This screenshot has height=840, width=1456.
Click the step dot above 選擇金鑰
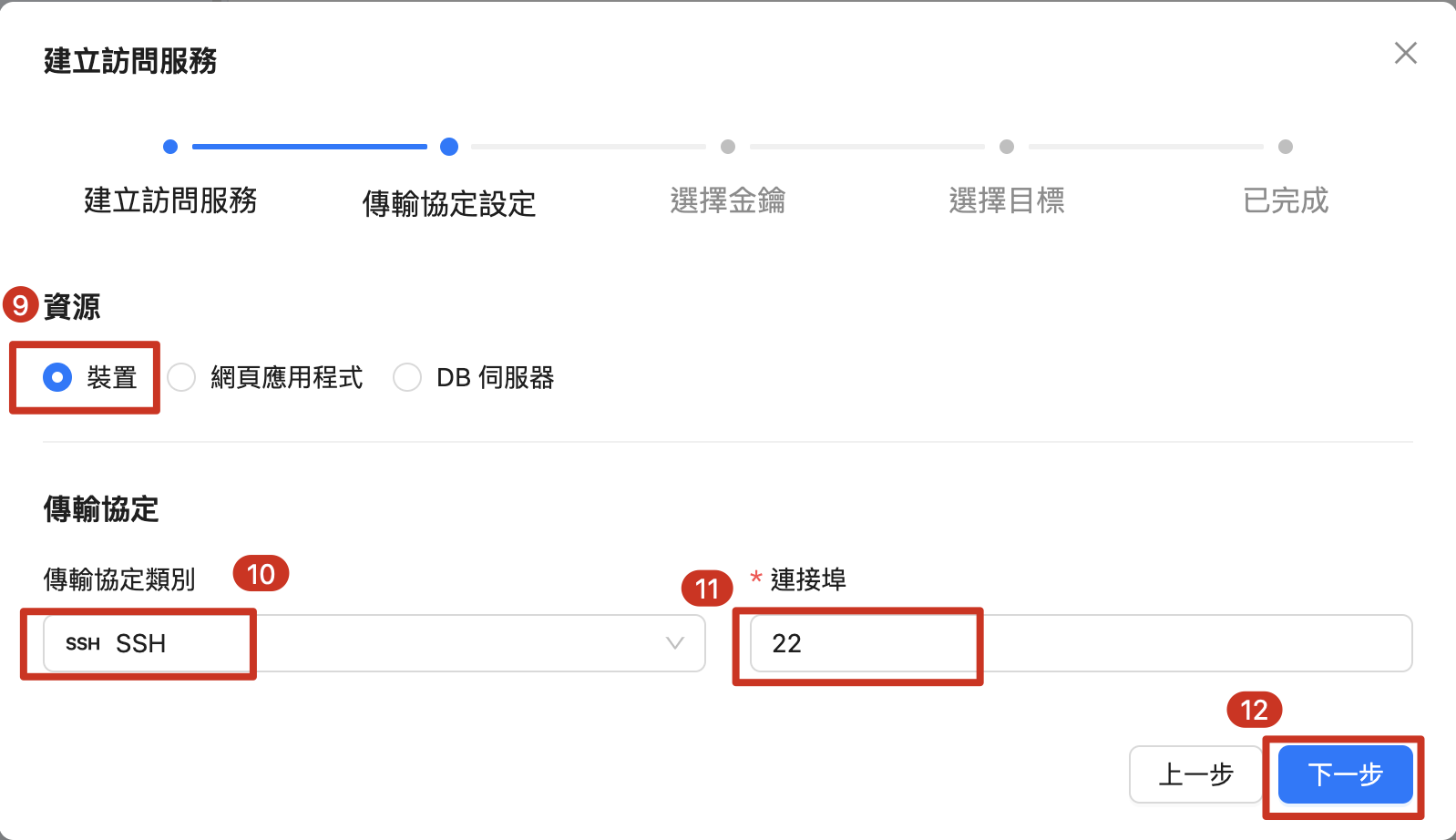coord(728,147)
